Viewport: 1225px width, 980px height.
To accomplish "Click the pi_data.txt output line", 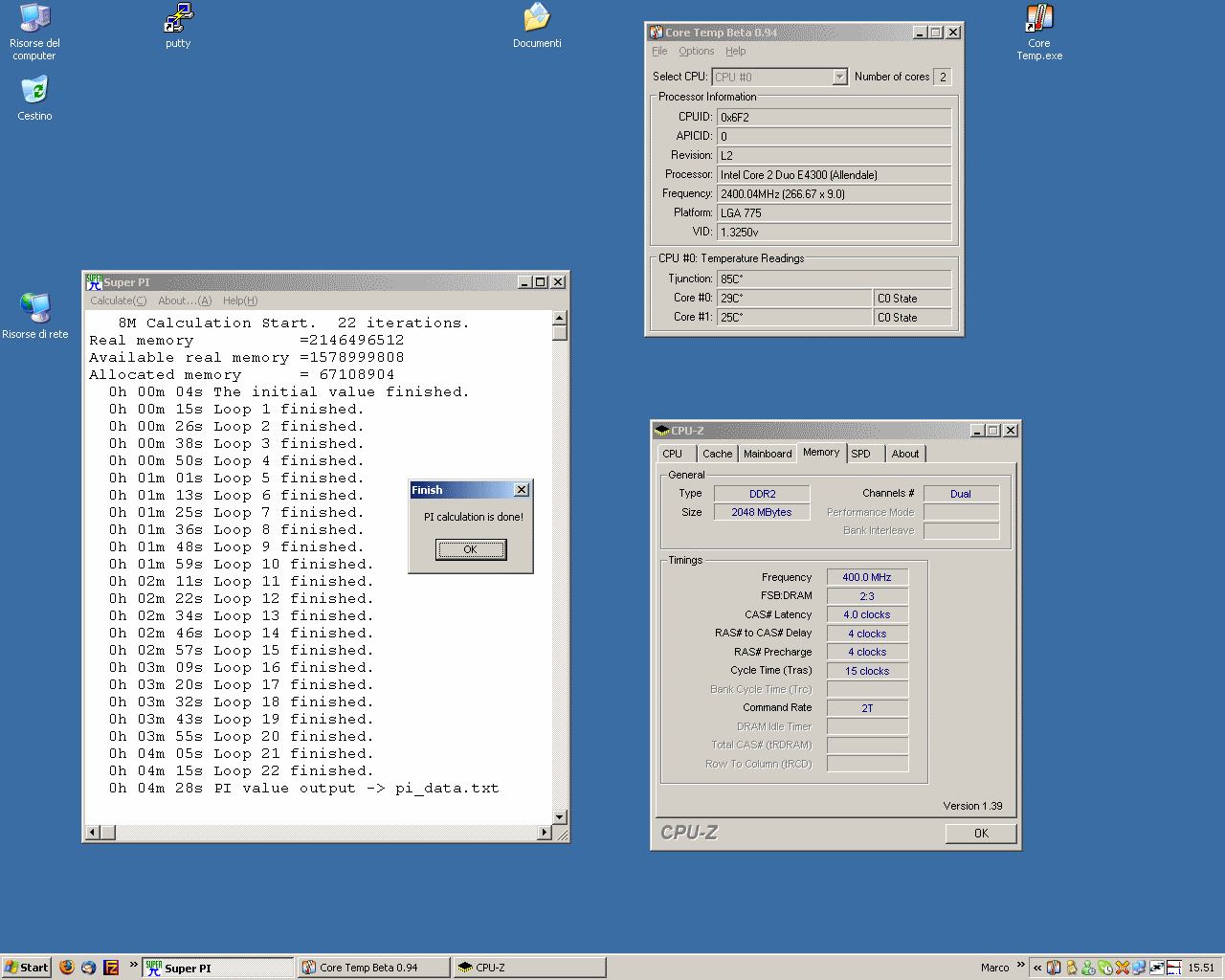I will tap(303, 789).
